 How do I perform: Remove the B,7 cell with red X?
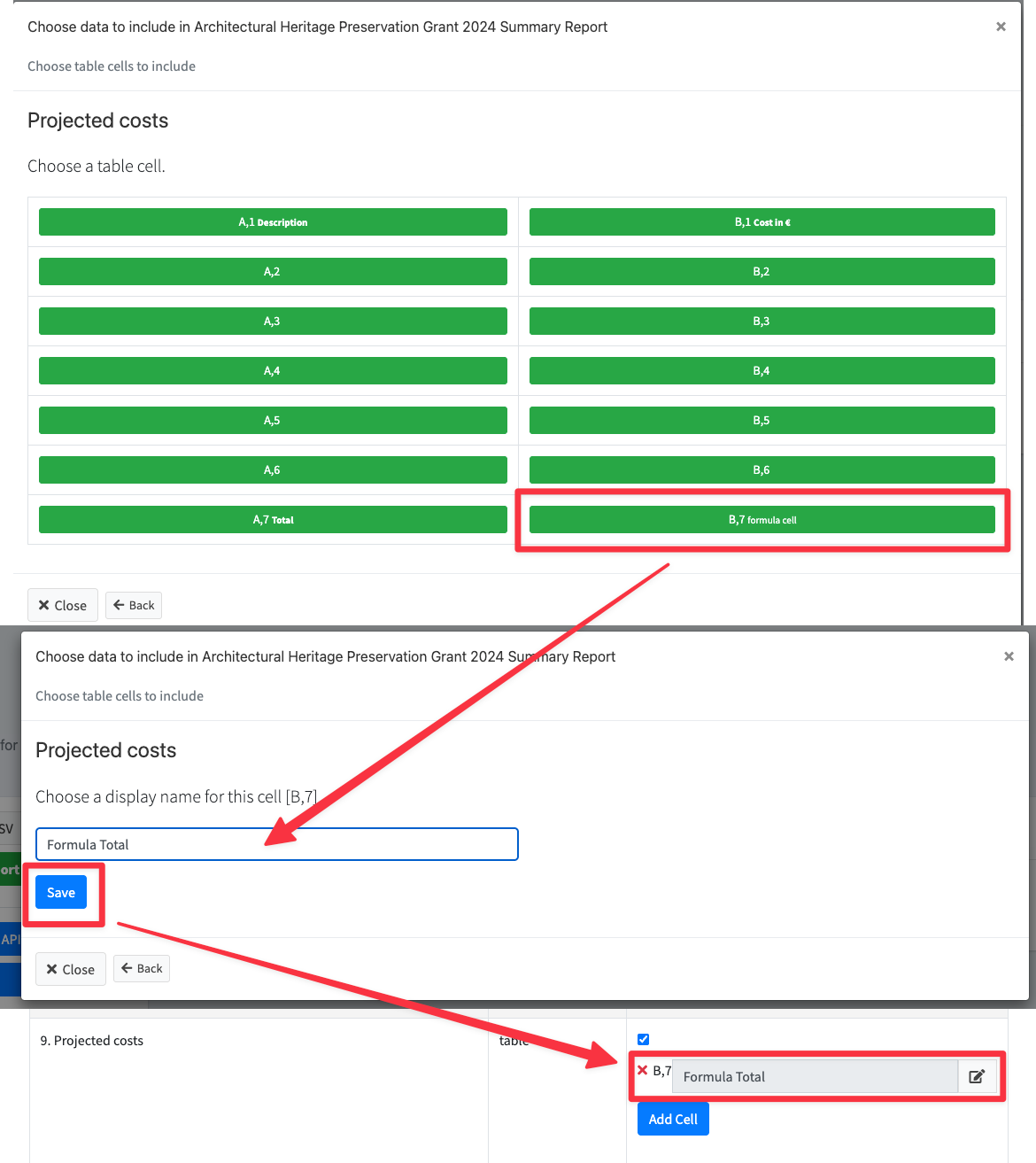pyautogui.click(x=643, y=1070)
